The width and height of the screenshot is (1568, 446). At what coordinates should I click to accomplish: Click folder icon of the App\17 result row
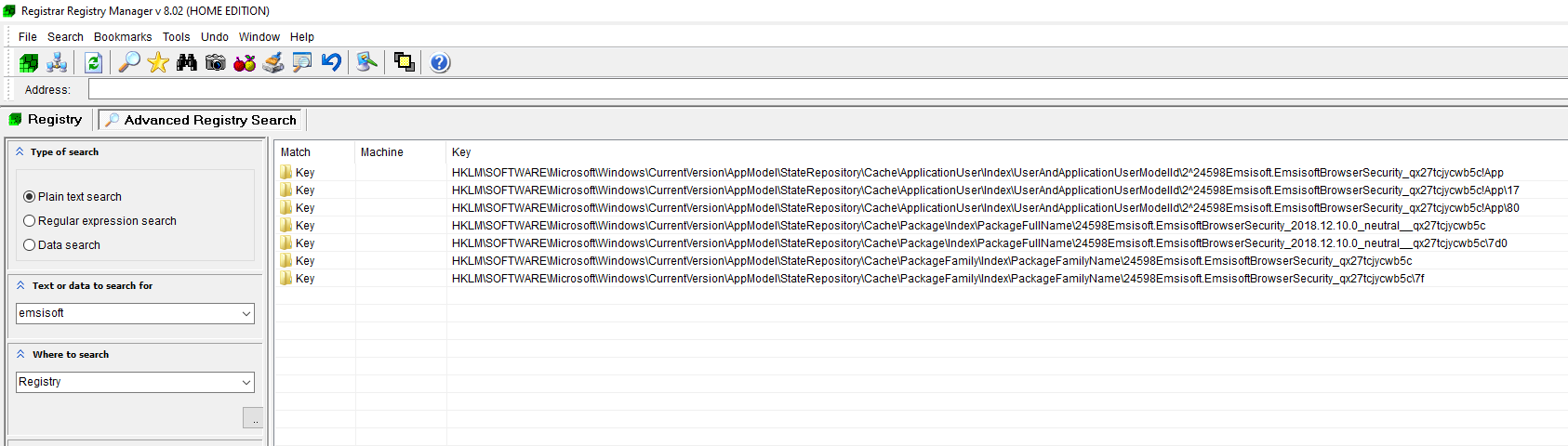(286, 190)
